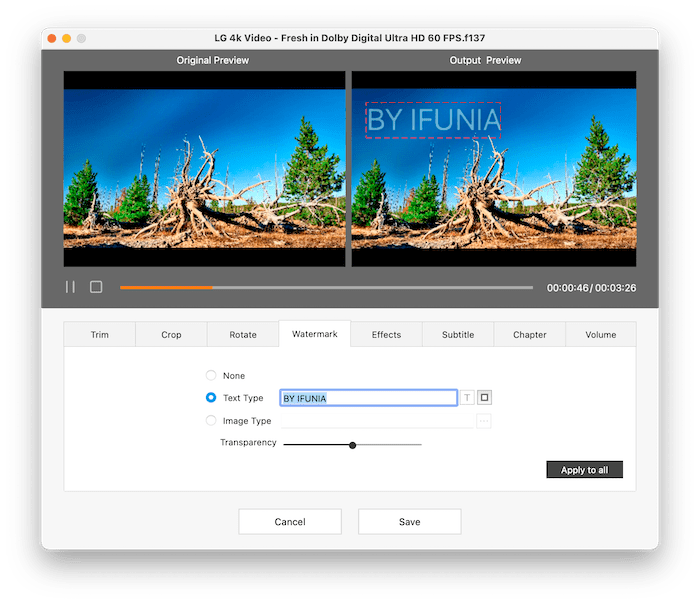The width and height of the screenshot is (700, 604).
Task: Open the text font settings icon
Action: [x=467, y=398]
